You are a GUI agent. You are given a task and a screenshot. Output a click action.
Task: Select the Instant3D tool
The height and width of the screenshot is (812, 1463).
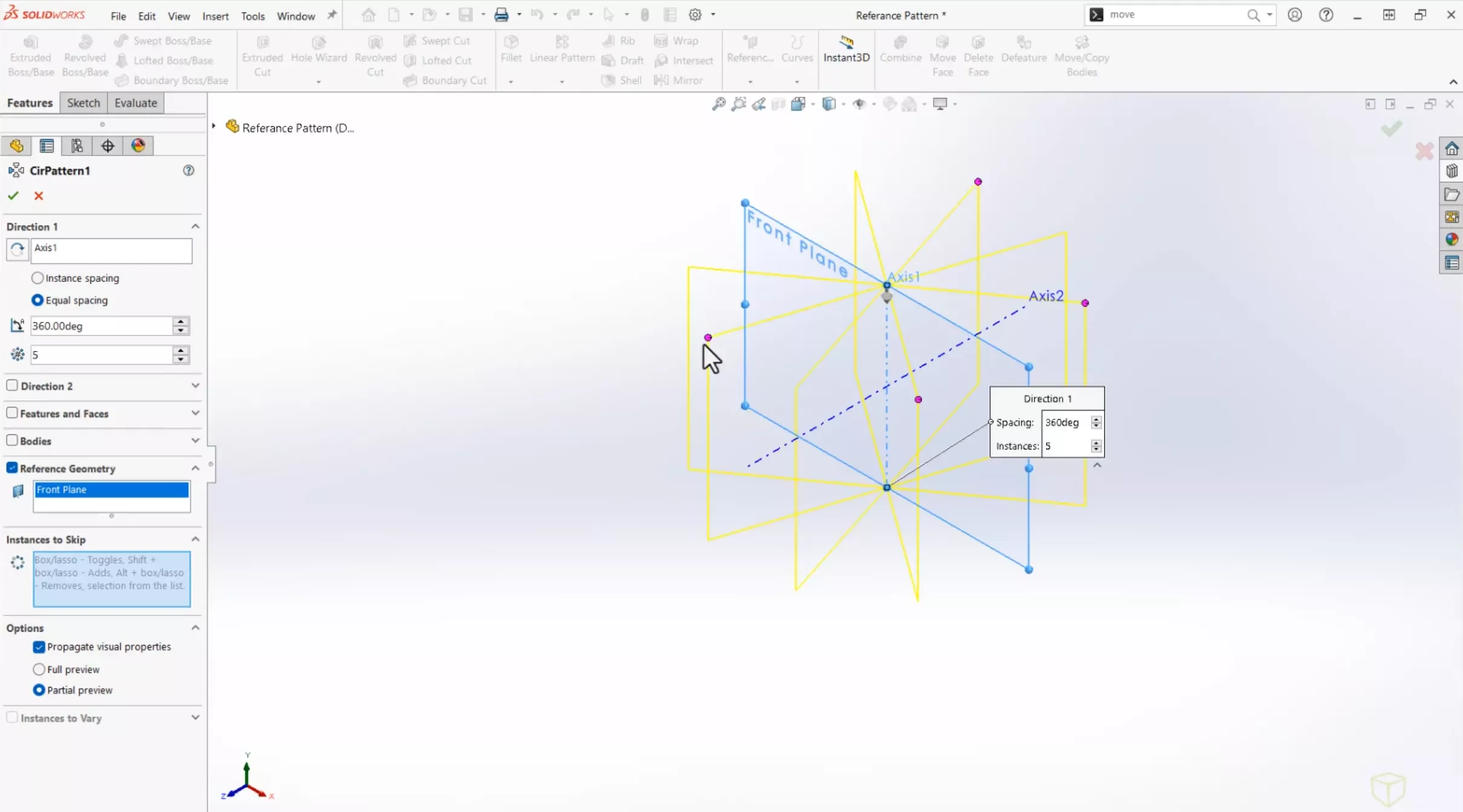846,57
